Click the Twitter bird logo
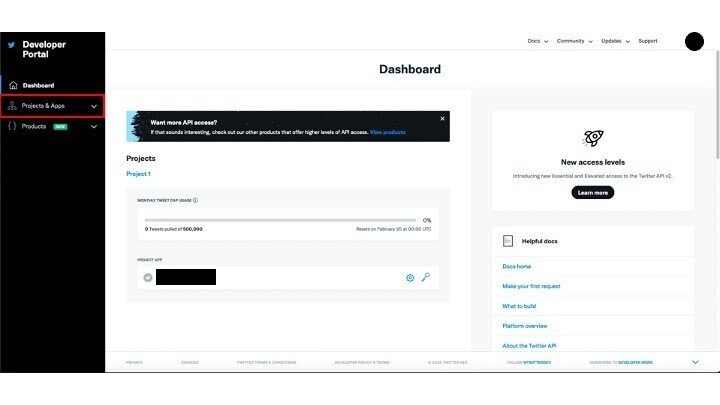 11,45
